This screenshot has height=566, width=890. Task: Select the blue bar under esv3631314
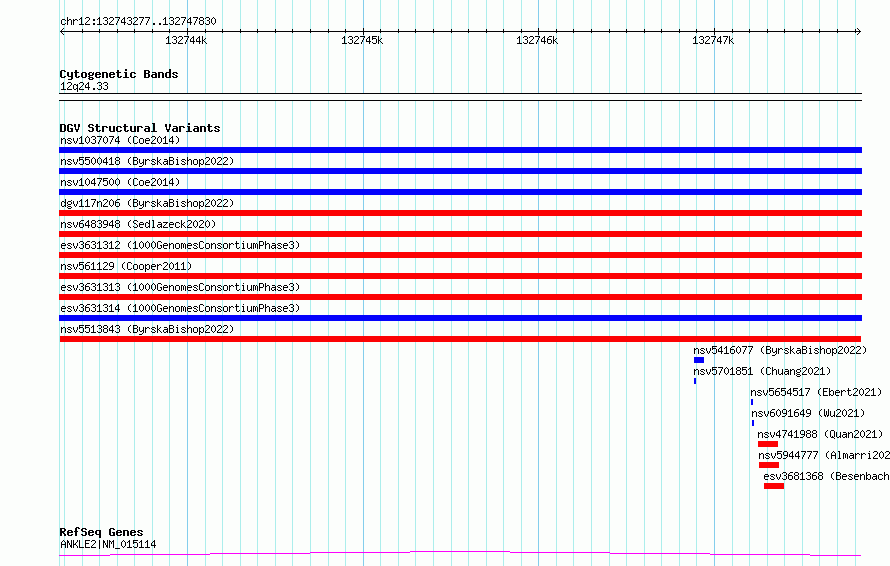coord(460,318)
